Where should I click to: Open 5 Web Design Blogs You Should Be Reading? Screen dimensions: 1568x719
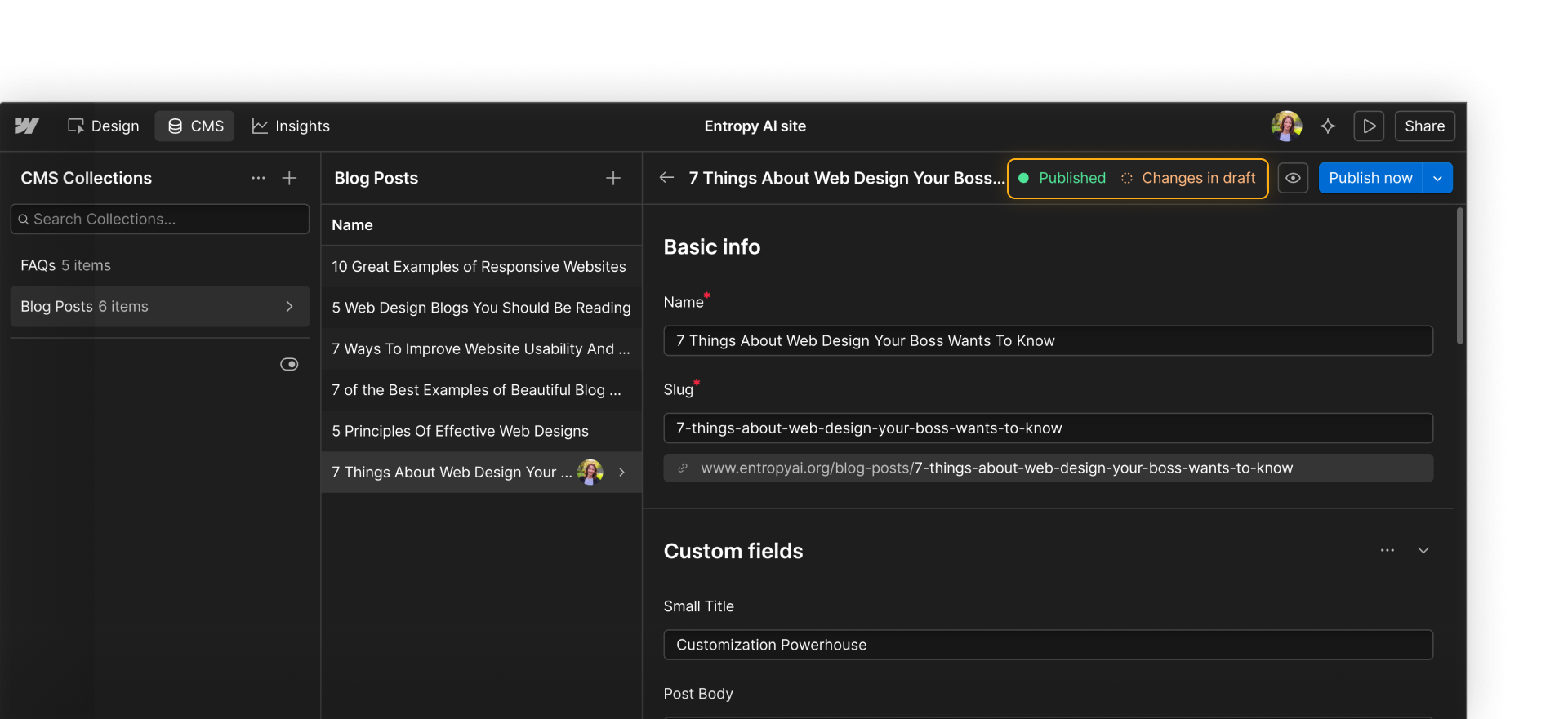[x=481, y=308]
